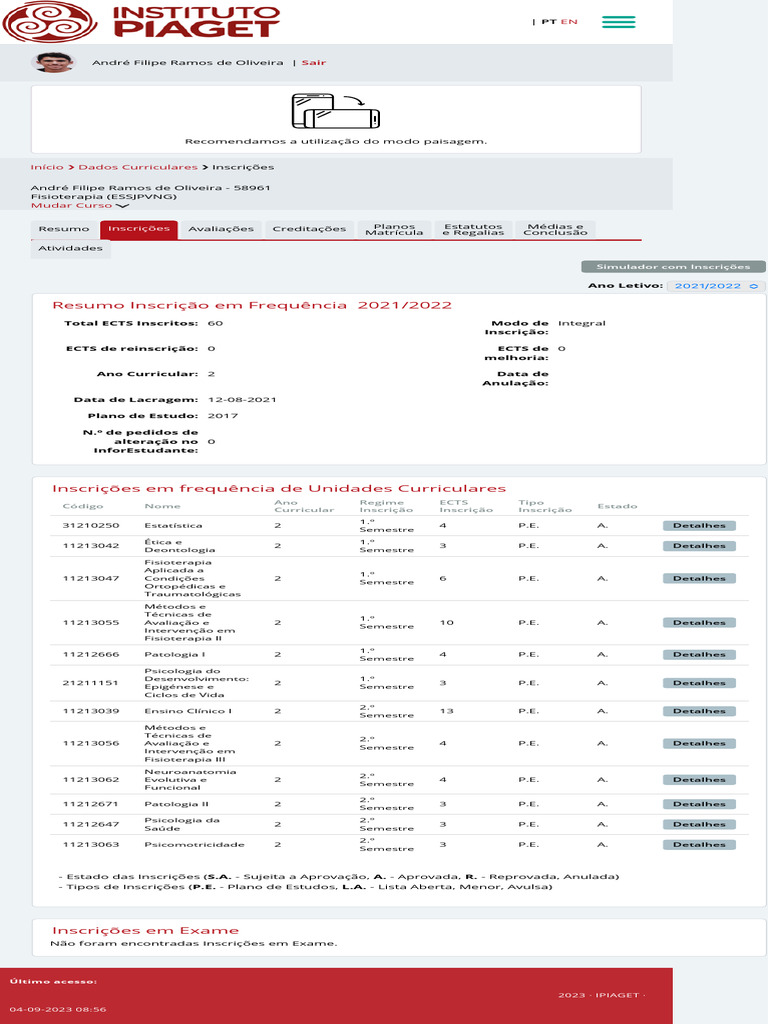Open Detalhes for Estatística
The width and height of the screenshot is (768, 1024).
pos(699,525)
